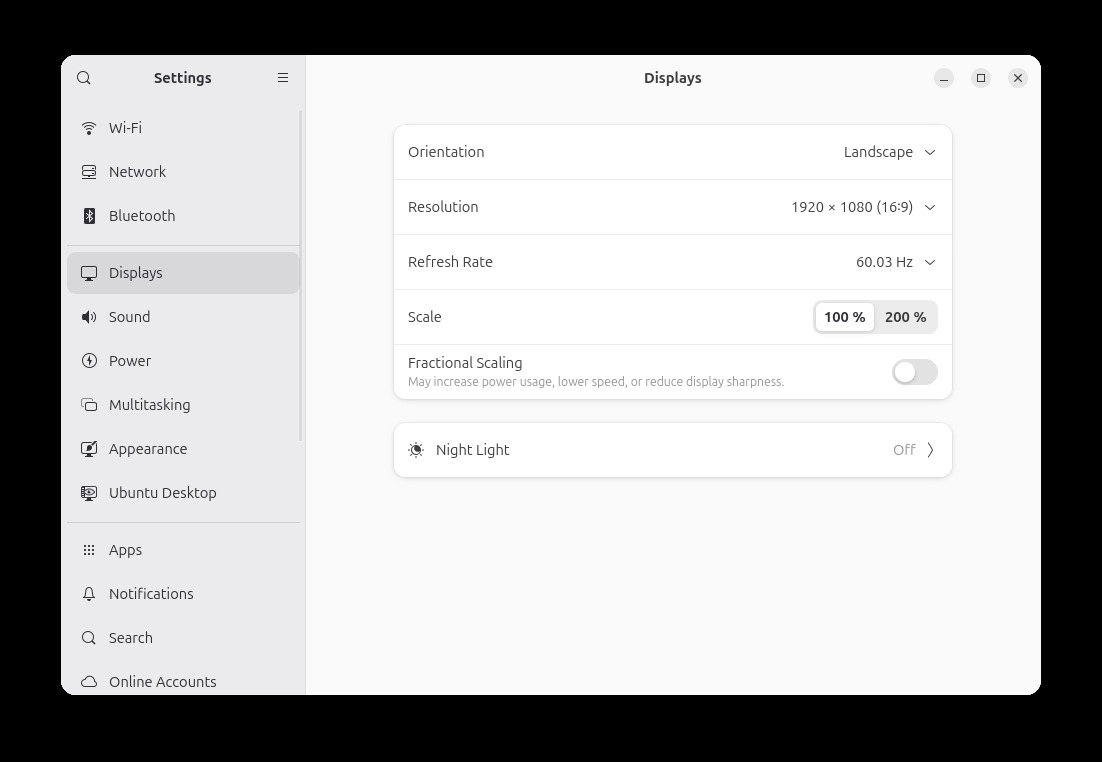Screen dimensions: 1102x762
Task: Click the Apps grid icon
Action: (x=89, y=550)
